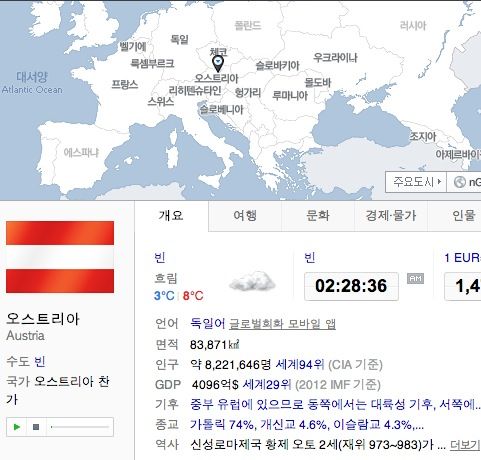Click the 대서양 Atlantic Ocean label
Image resolution: width=481 pixels, height=460 pixels.
point(32,83)
